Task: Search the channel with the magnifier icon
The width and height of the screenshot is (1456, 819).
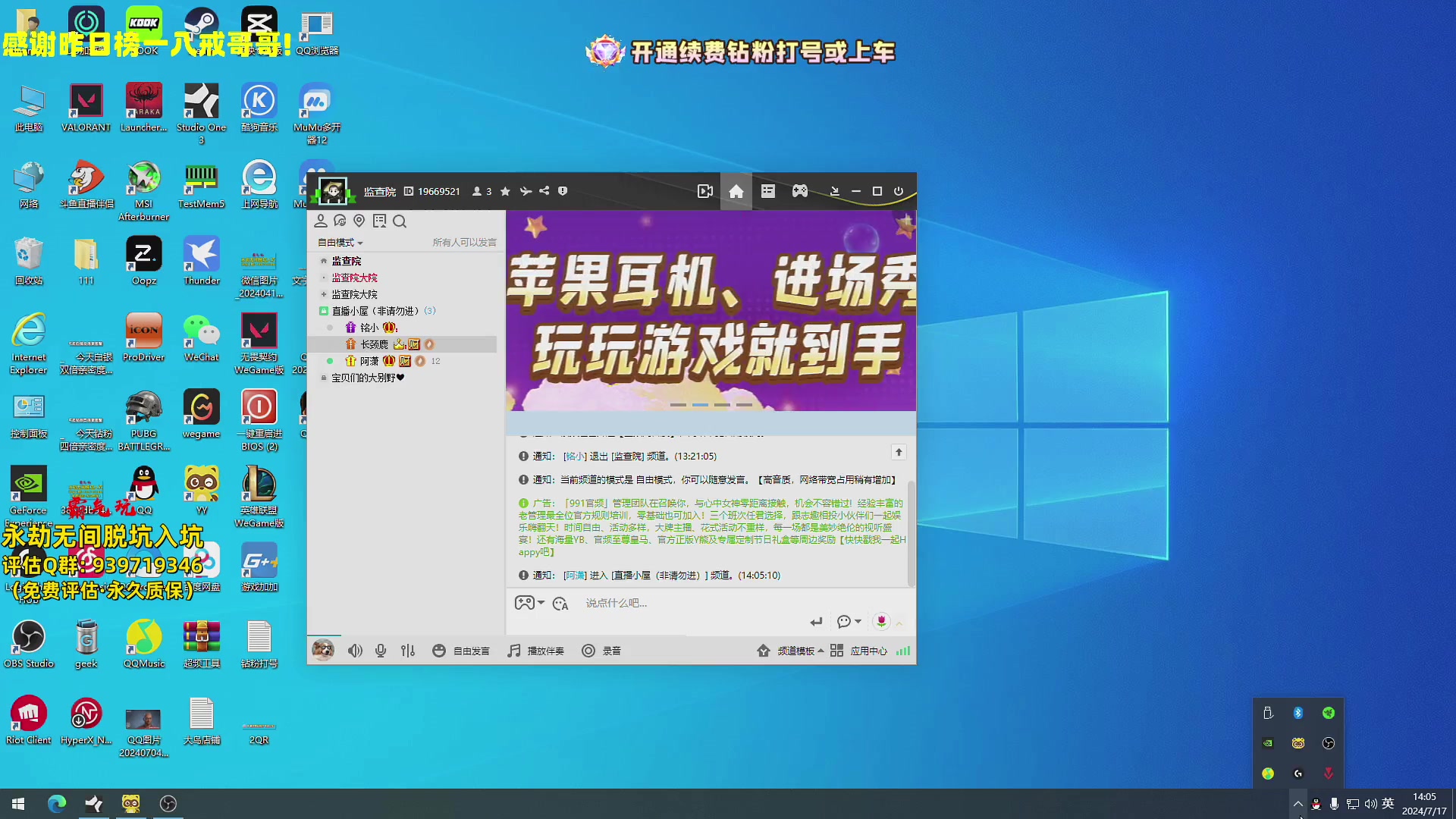Action: (x=400, y=221)
